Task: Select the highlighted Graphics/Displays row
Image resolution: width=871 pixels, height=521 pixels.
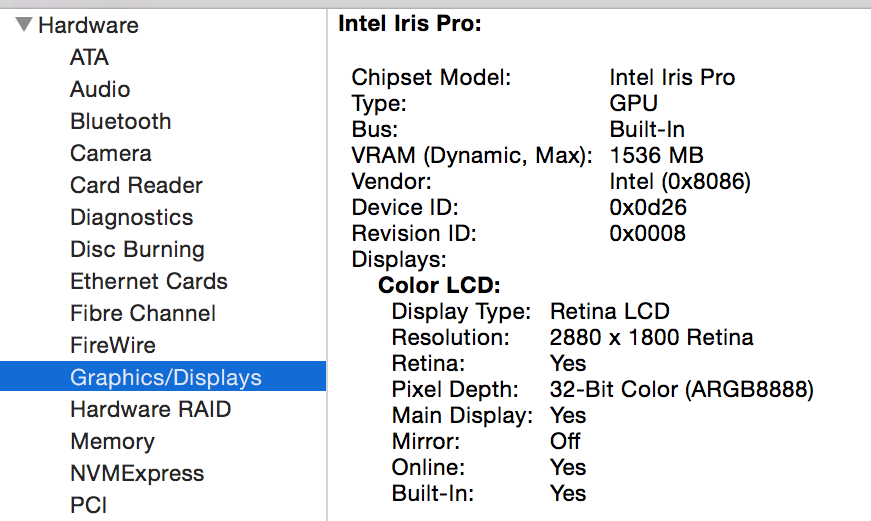Action: click(163, 376)
